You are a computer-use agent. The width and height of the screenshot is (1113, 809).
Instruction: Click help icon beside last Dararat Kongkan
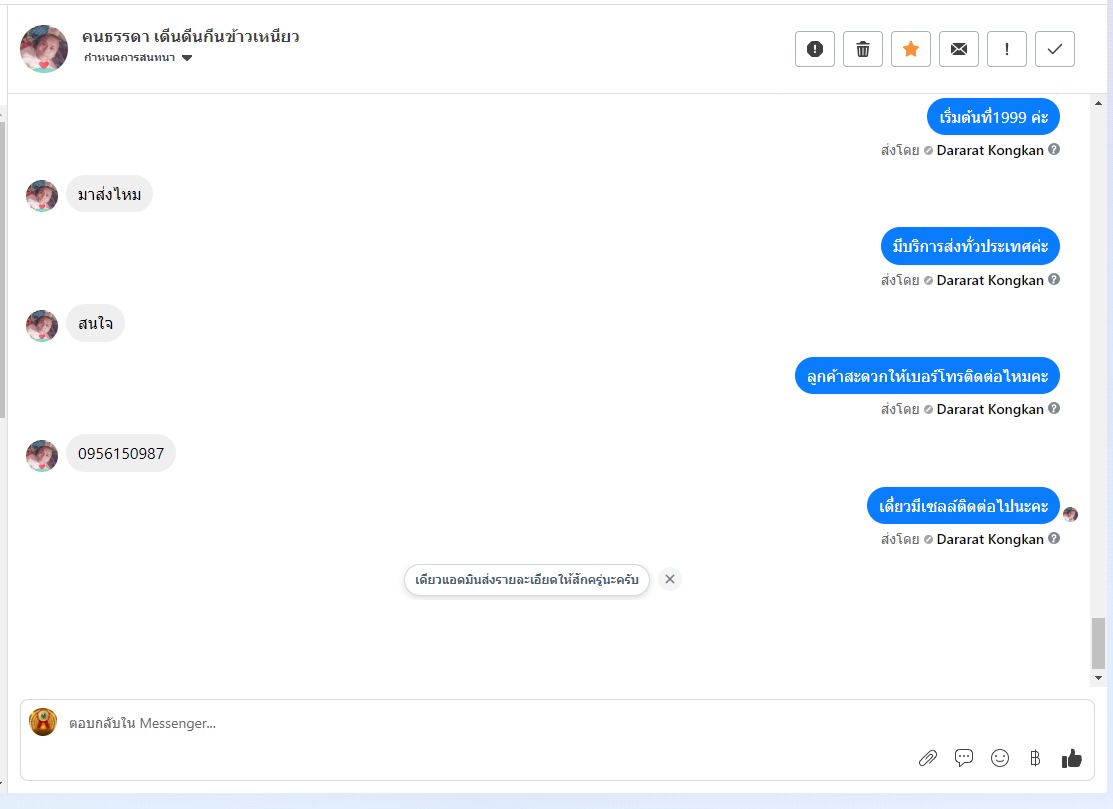point(1054,539)
